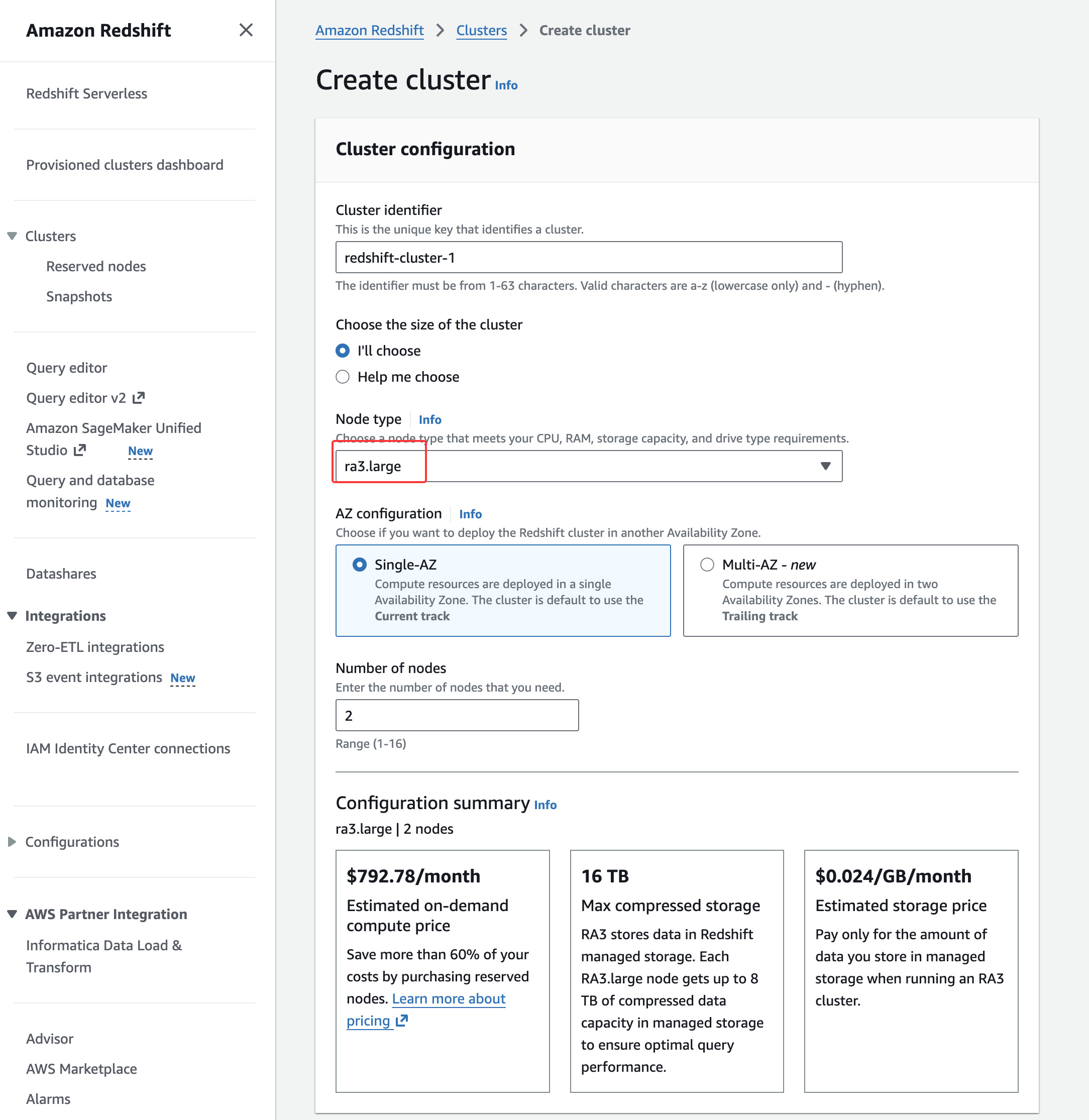Click Clusters breadcrumb link

click(x=481, y=30)
